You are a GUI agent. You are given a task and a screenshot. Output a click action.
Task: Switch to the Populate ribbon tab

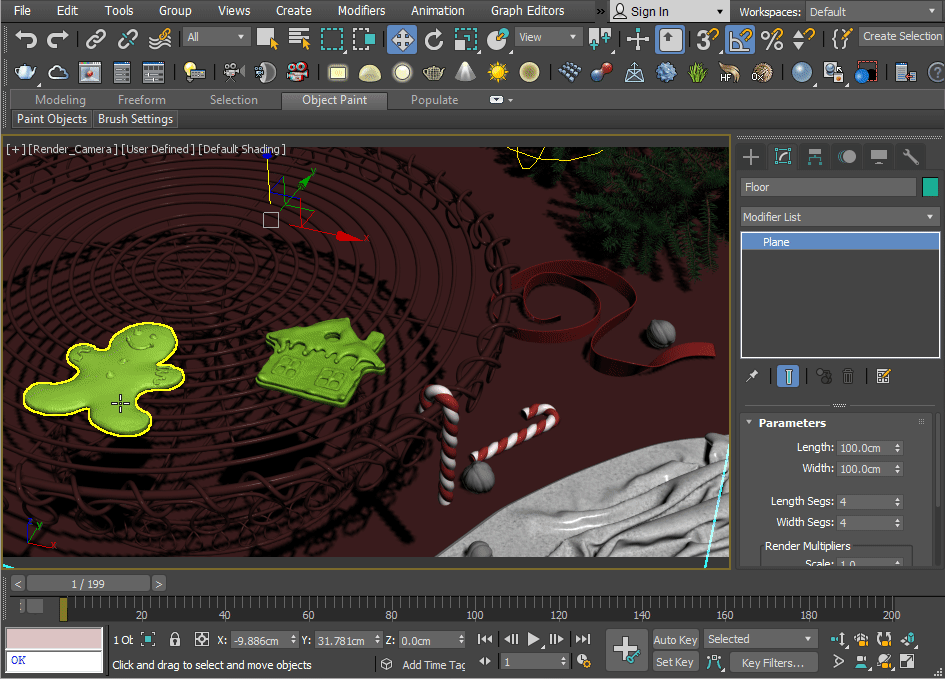tap(434, 100)
